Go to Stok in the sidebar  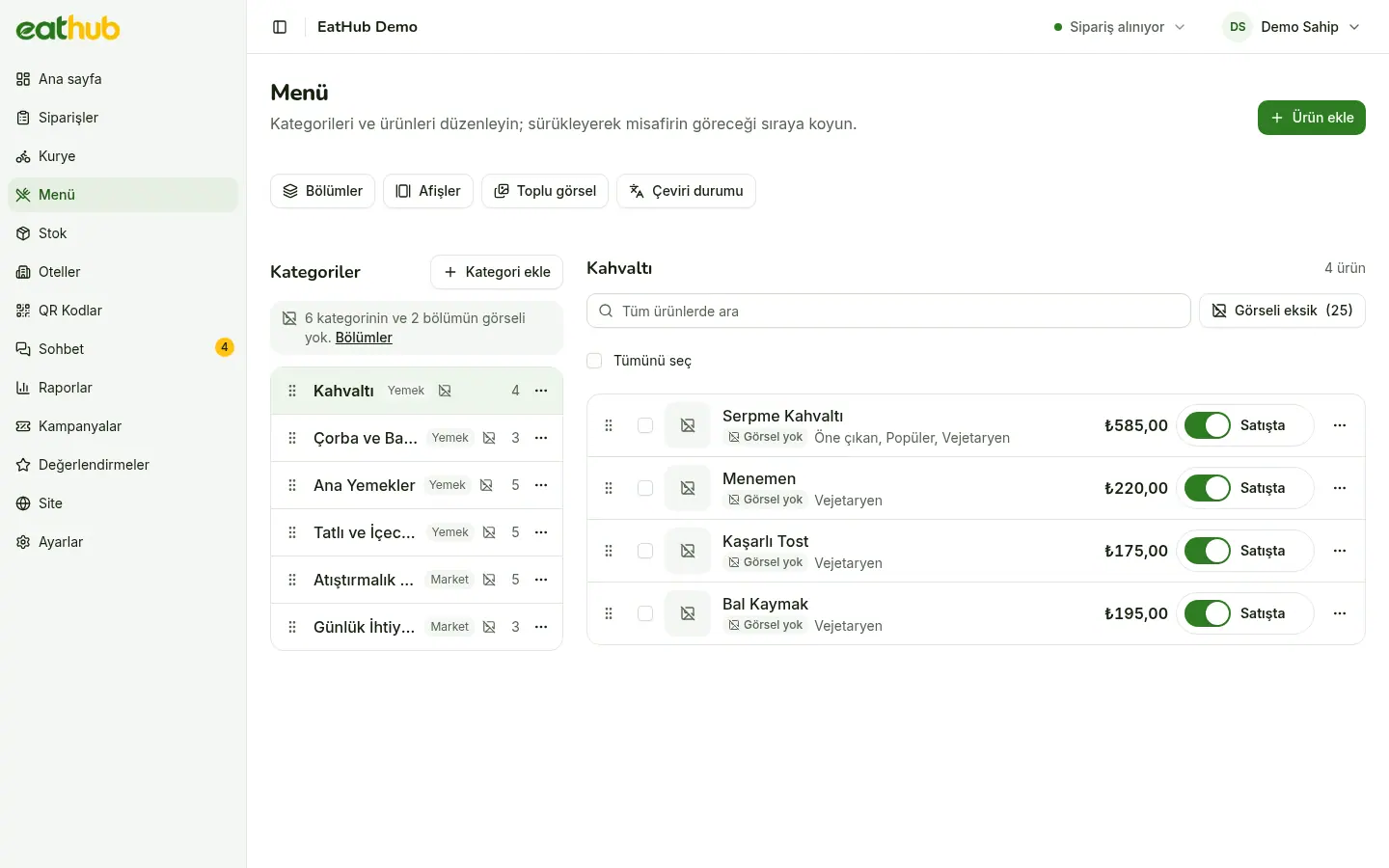(x=123, y=233)
